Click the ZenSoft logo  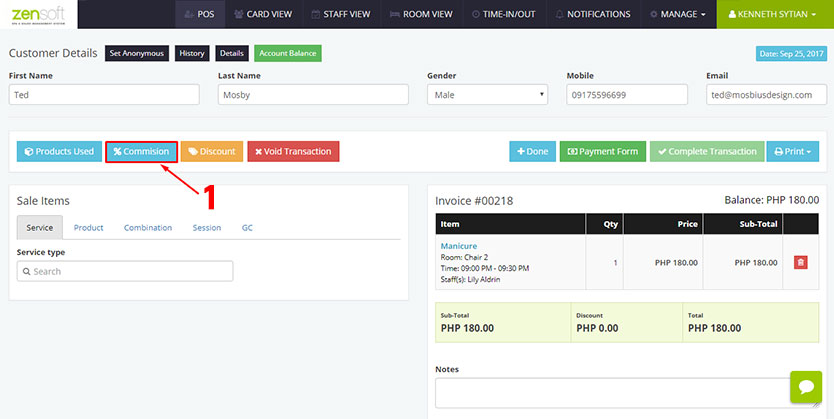(x=38, y=14)
